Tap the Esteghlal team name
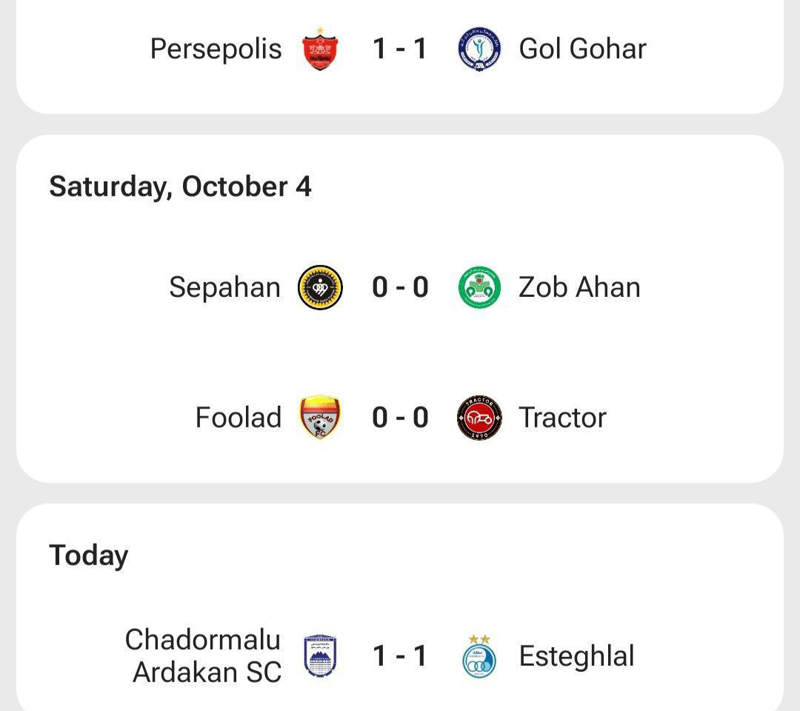This screenshot has width=800, height=711. tap(576, 656)
